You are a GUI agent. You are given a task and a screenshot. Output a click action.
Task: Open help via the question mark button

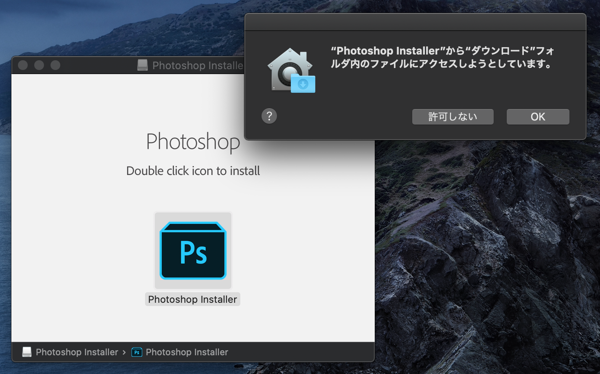pyautogui.click(x=269, y=116)
